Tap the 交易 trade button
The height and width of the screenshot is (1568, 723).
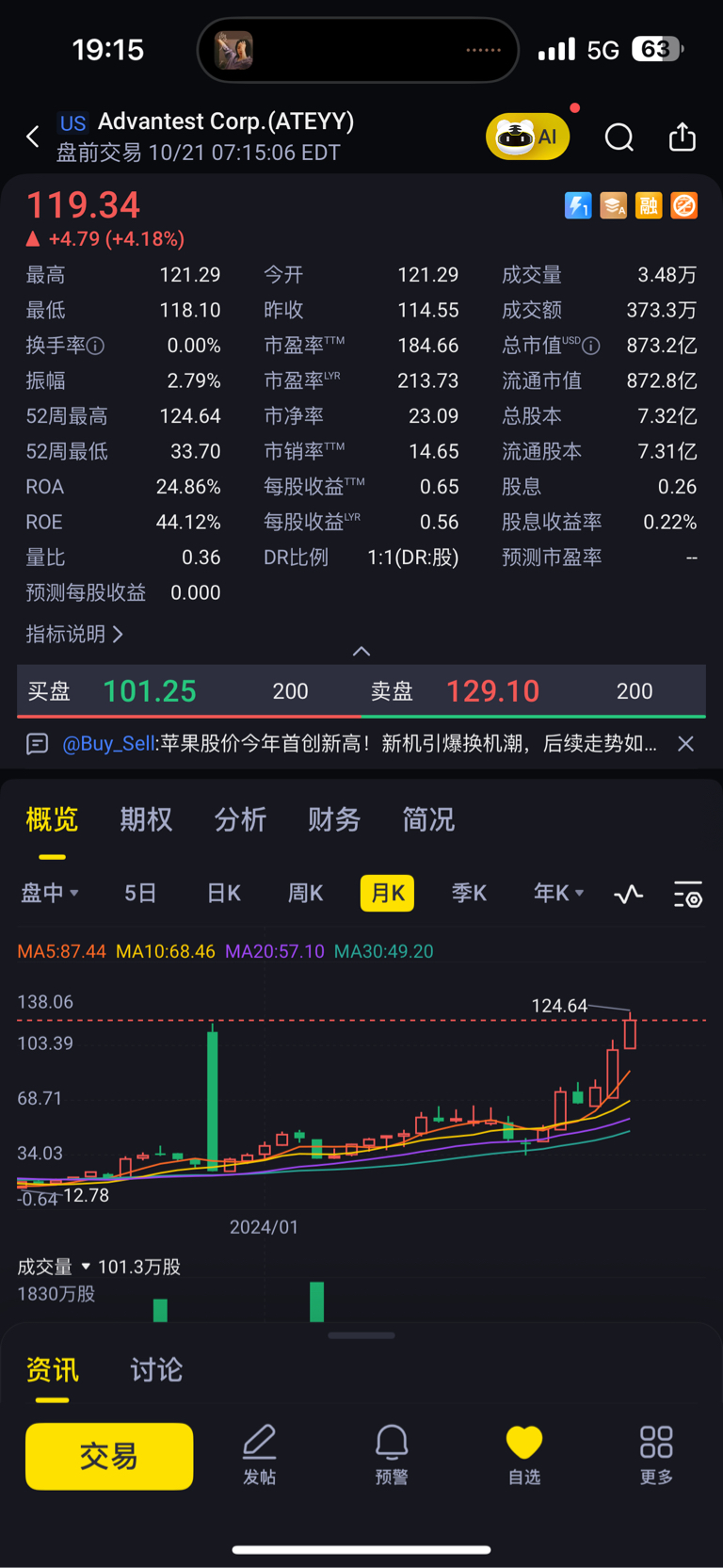pyautogui.click(x=109, y=1456)
